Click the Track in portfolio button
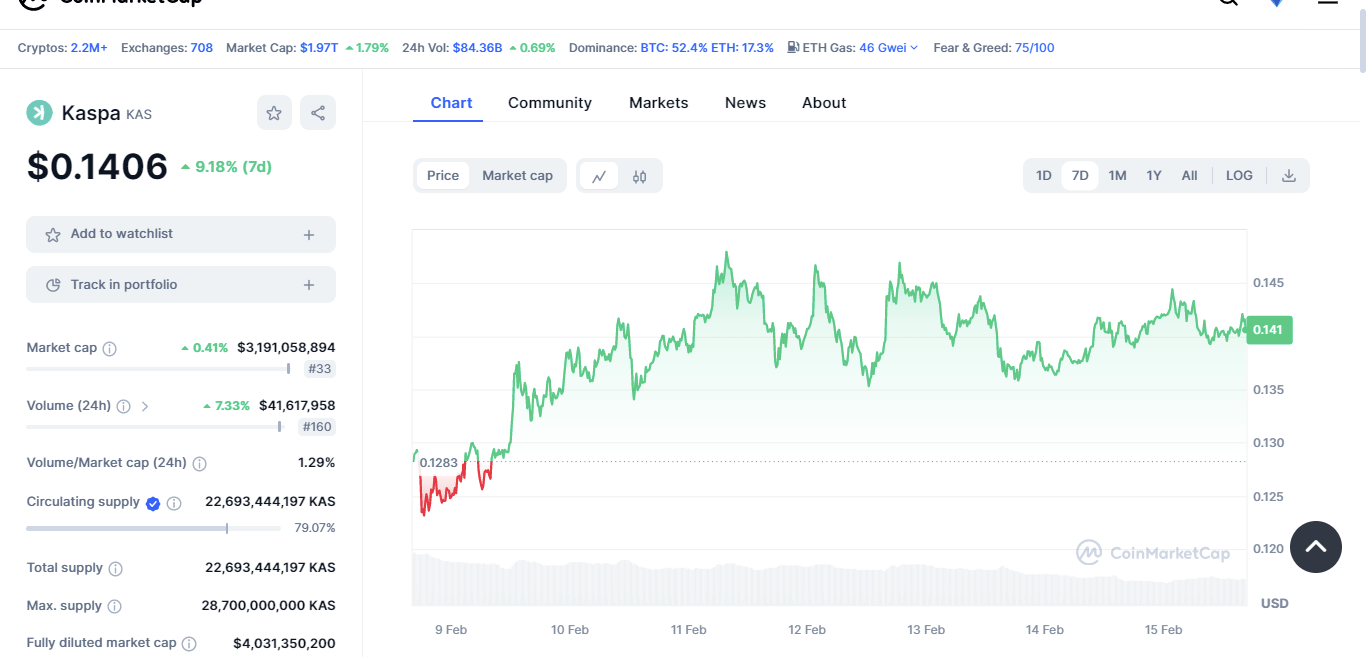Viewport: 1366px width, 657px height. pos(181,285)
